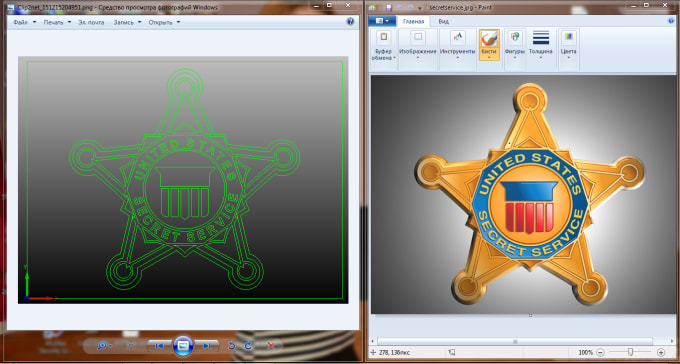Go to previous image in Photo Viewer

(x=159, y=346)
